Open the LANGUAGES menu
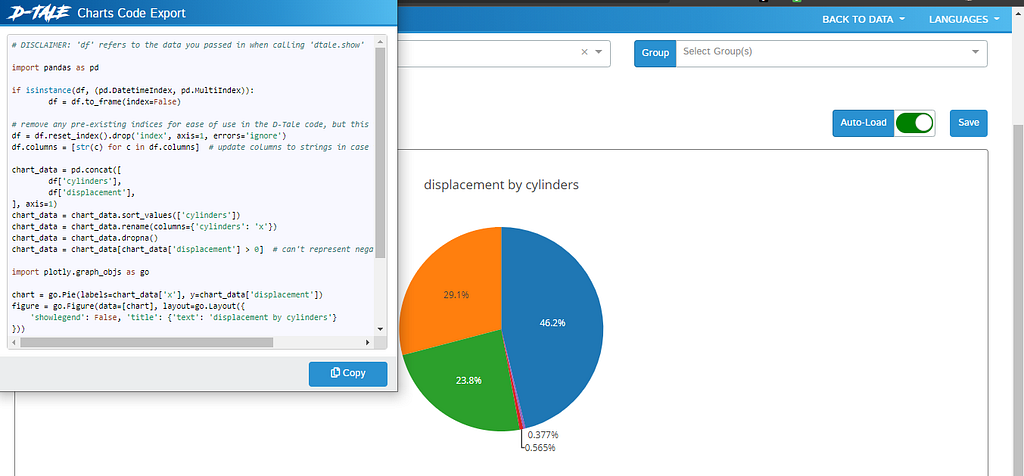 coord(965,19)
